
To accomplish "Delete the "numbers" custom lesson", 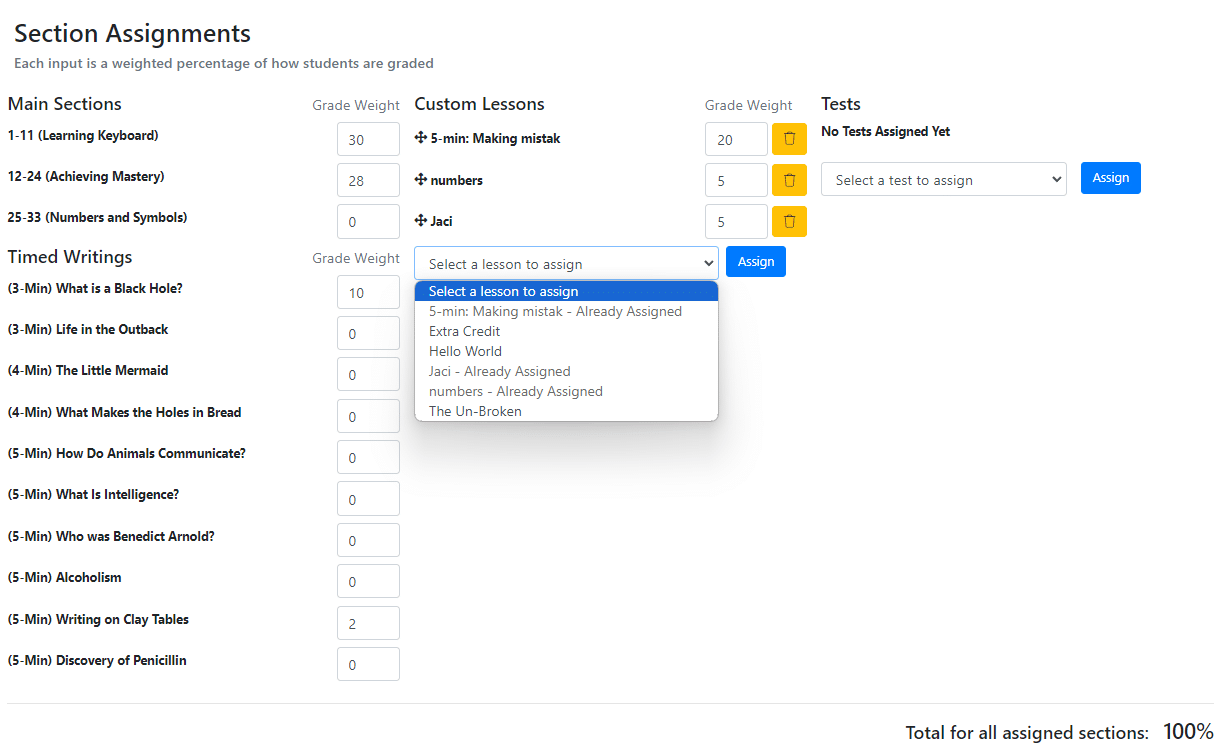I will pyautogui.click(x=789, y=180).
